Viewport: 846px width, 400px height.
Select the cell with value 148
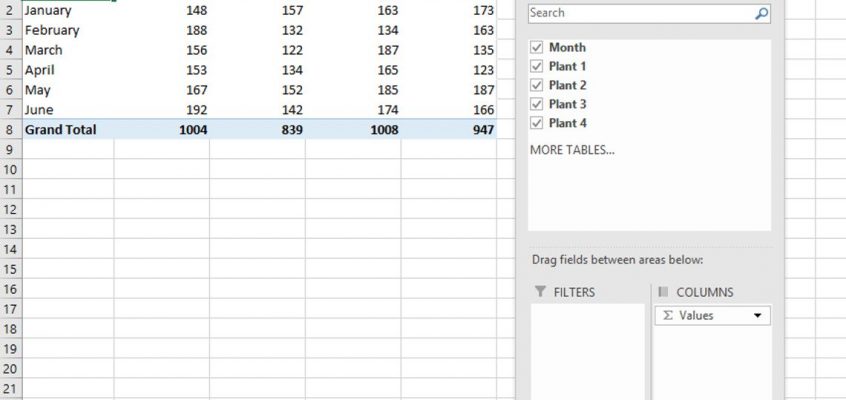click(x=161, y=10)
